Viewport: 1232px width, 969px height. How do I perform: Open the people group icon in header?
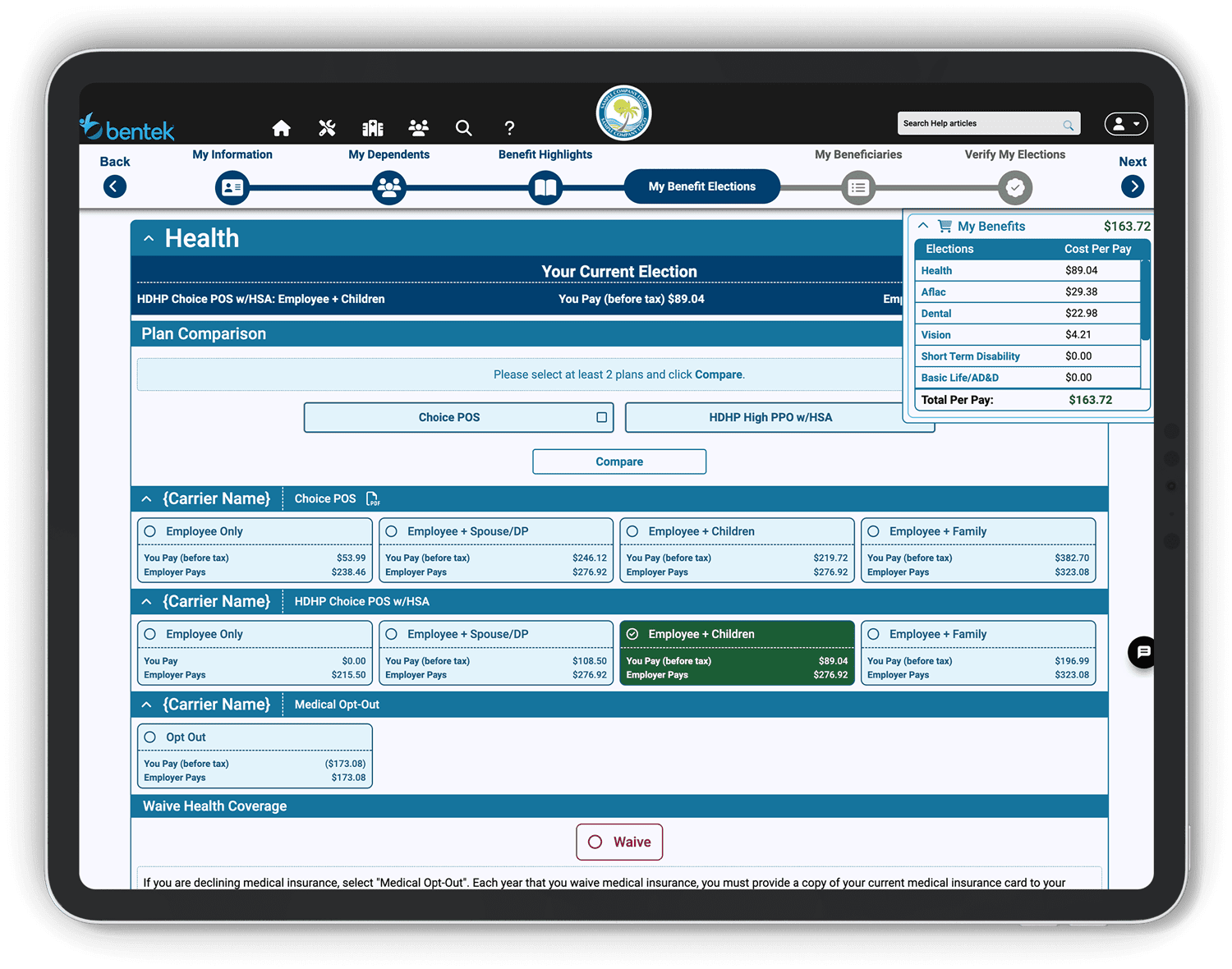pyautogui.click(x=418, y=128)
